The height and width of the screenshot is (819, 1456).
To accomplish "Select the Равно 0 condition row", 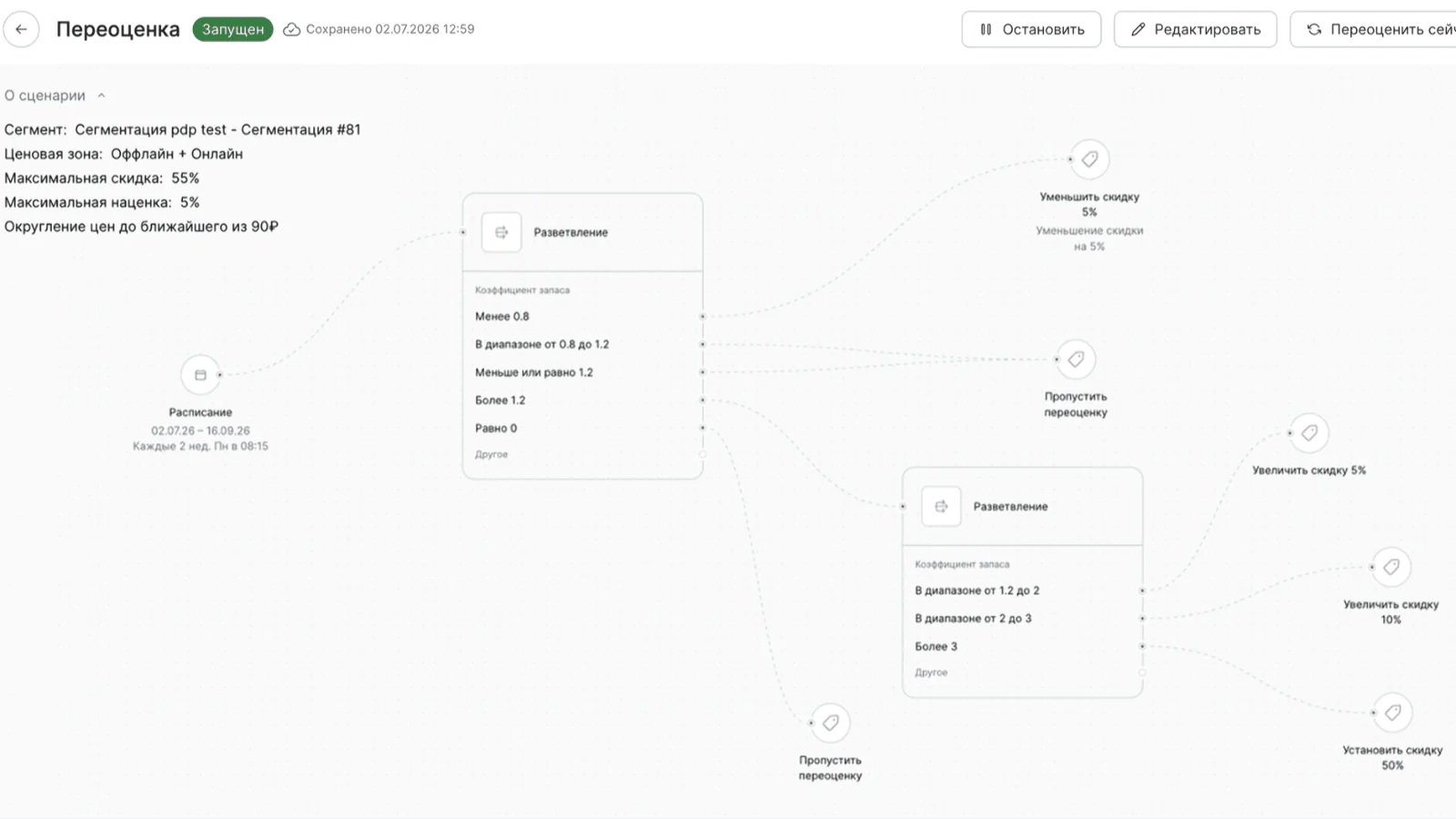I will click(582, 429).
